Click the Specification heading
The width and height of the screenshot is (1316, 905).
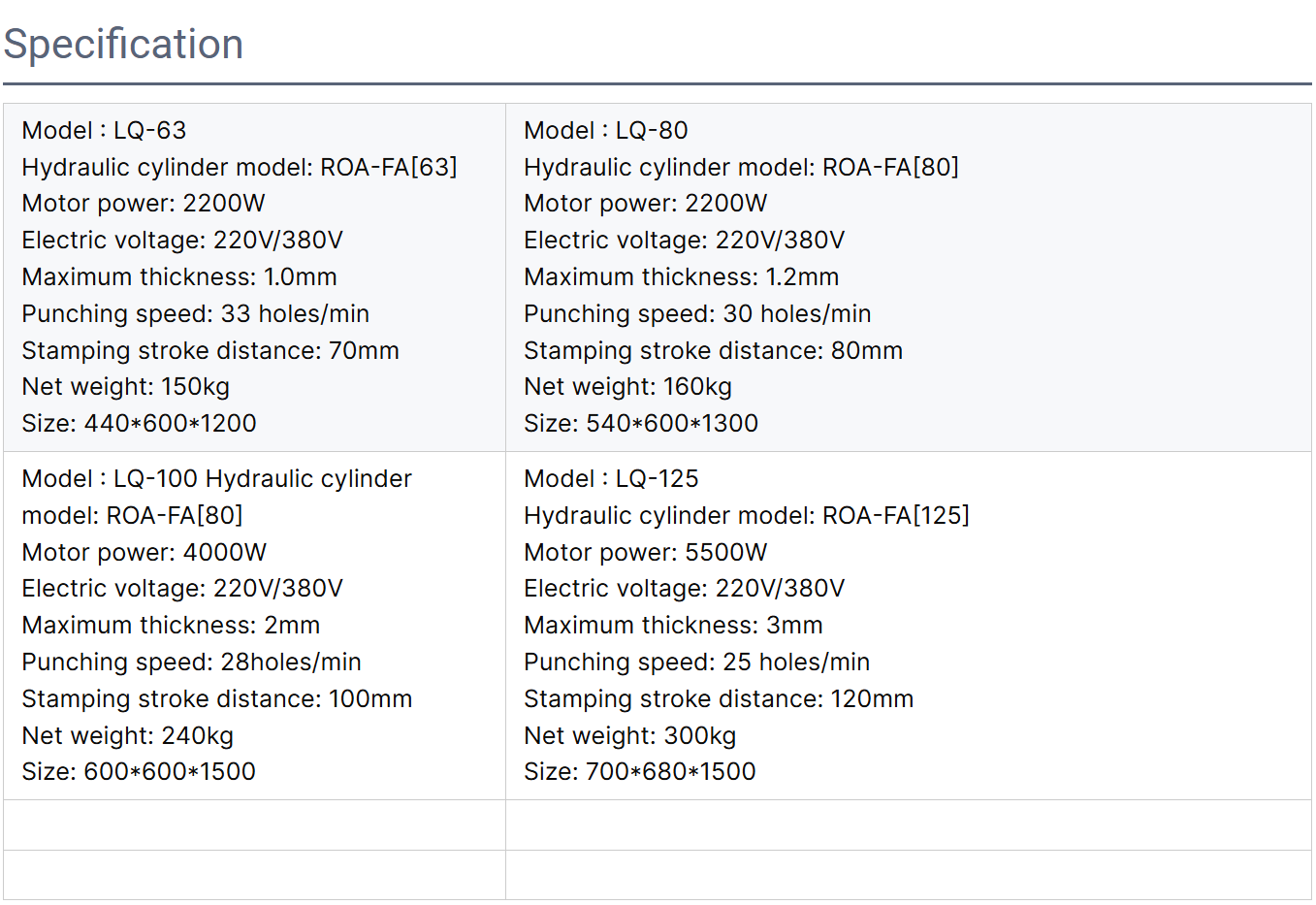pos(123,45)
